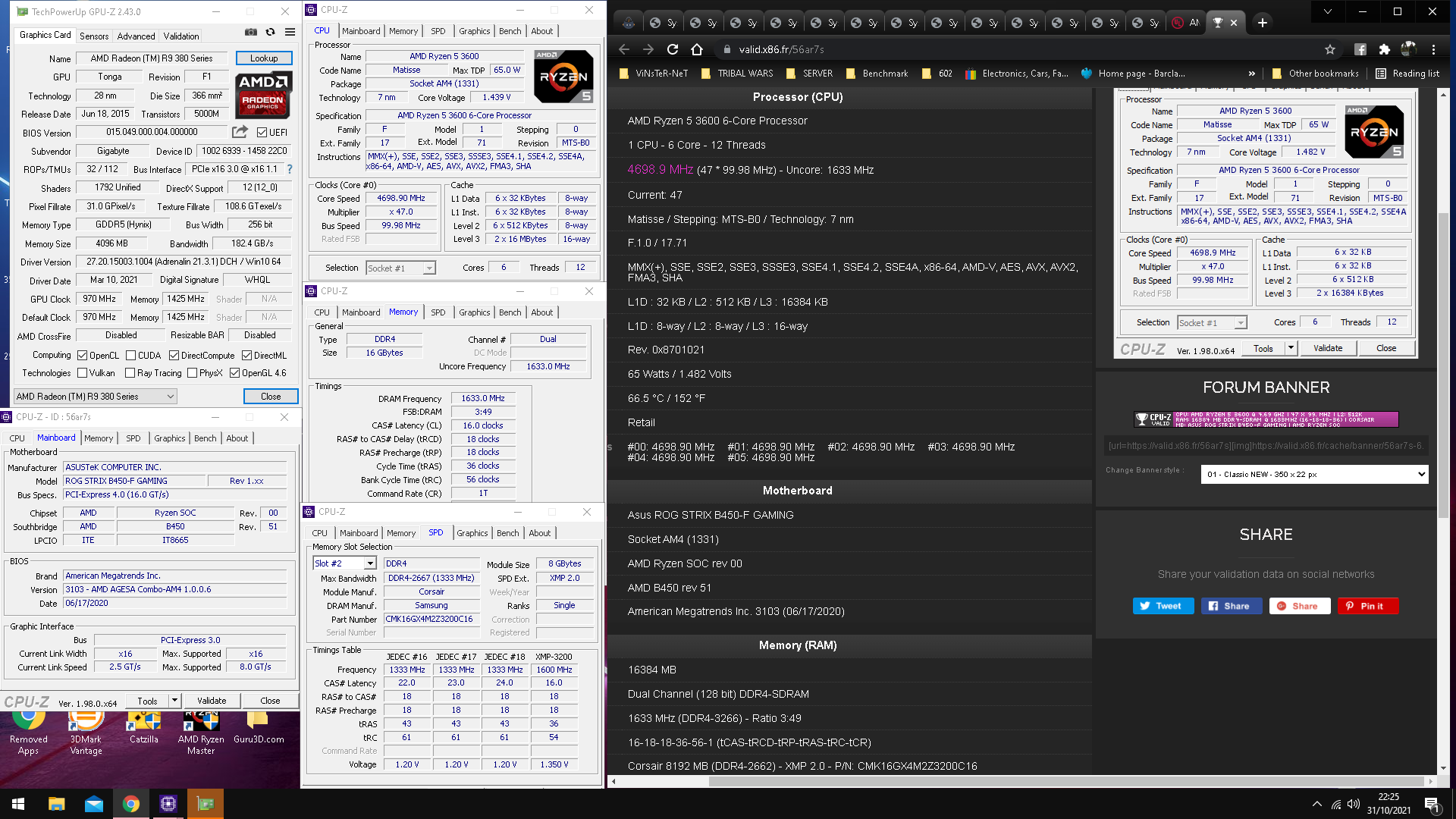
Task: Switch to Bench tab in top CPU-Z window
Action: point(510,31)
